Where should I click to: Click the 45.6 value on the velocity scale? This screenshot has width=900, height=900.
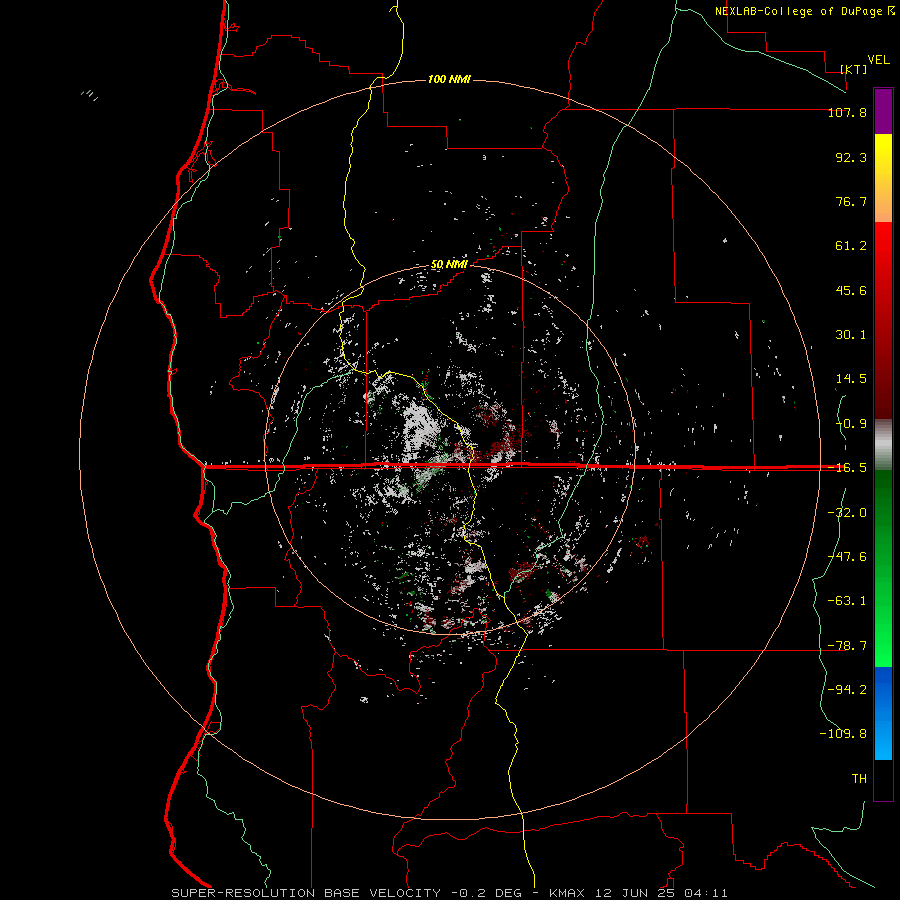(x=851, y=290)
